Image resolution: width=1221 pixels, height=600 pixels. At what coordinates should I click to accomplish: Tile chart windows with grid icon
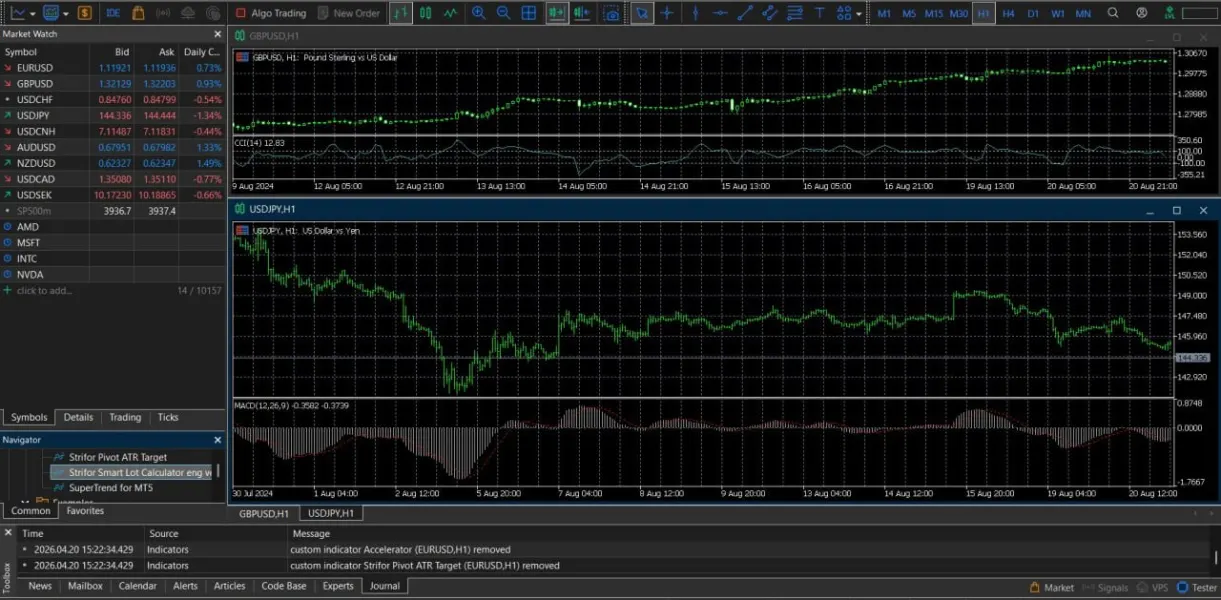tap(529, 13)
